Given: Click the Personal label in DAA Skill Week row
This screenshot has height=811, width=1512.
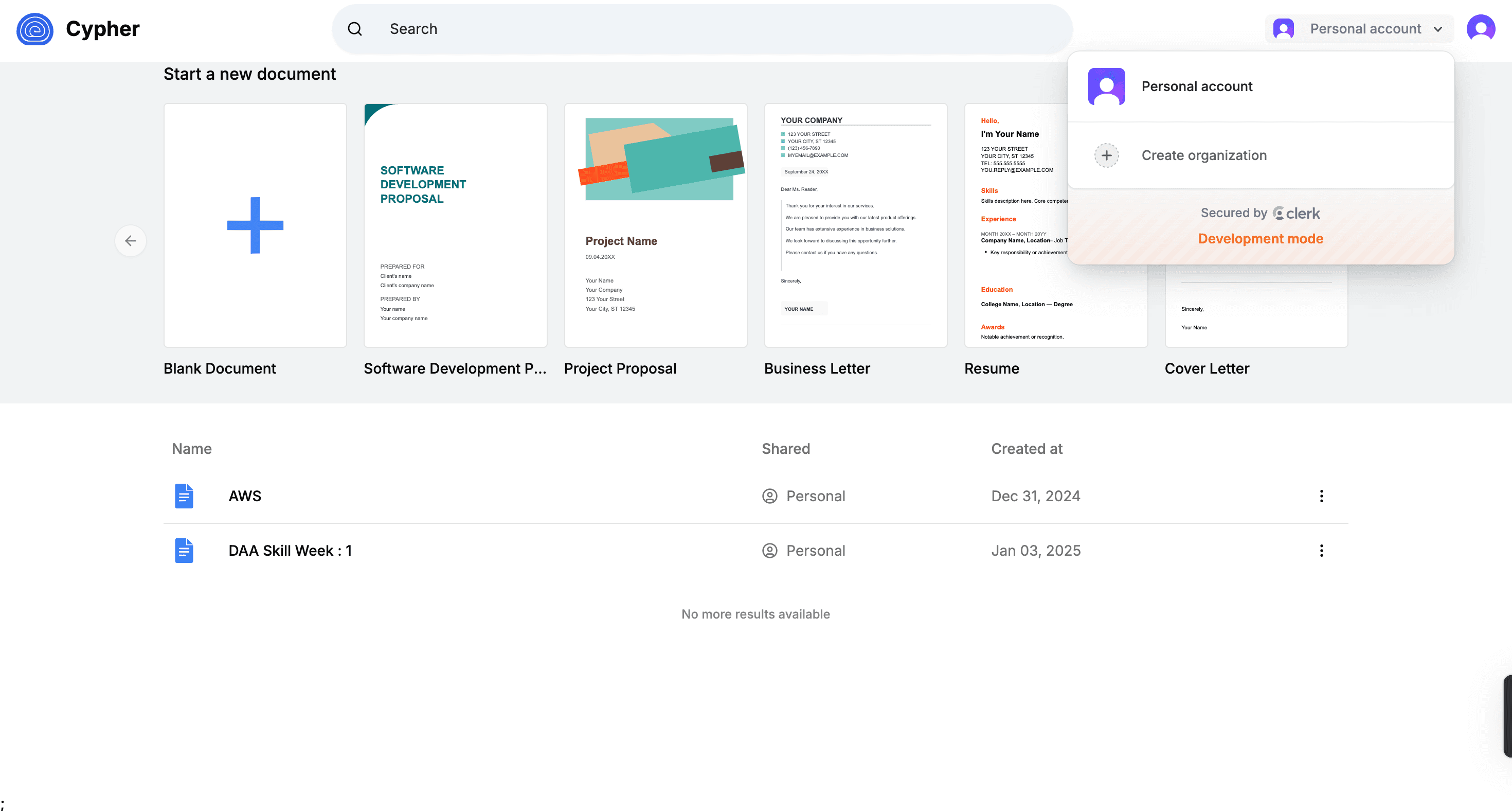Looking at the screenshot, I should [x=815, y=551].
